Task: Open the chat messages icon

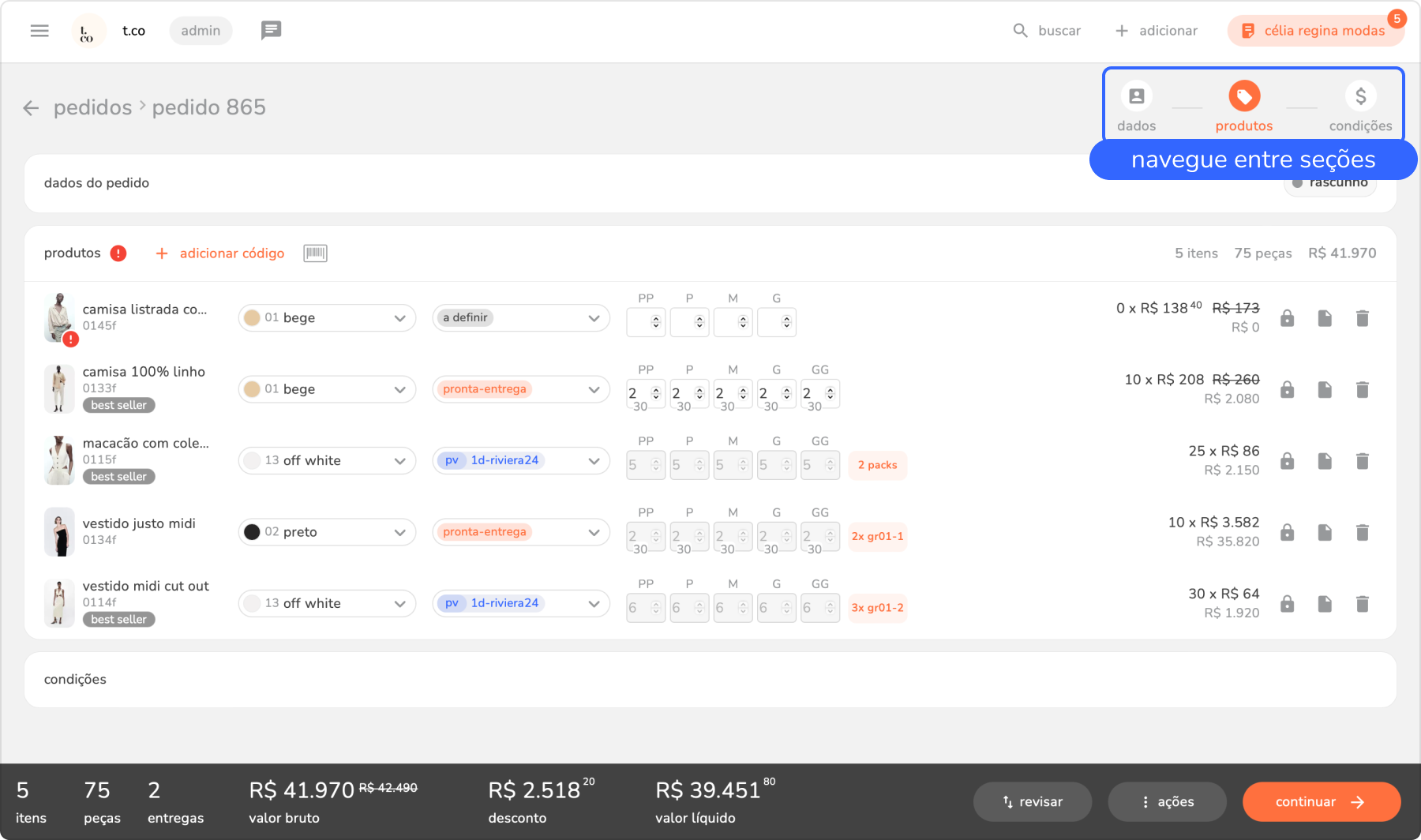Action: pyautogui.click(x=271, y=31)
